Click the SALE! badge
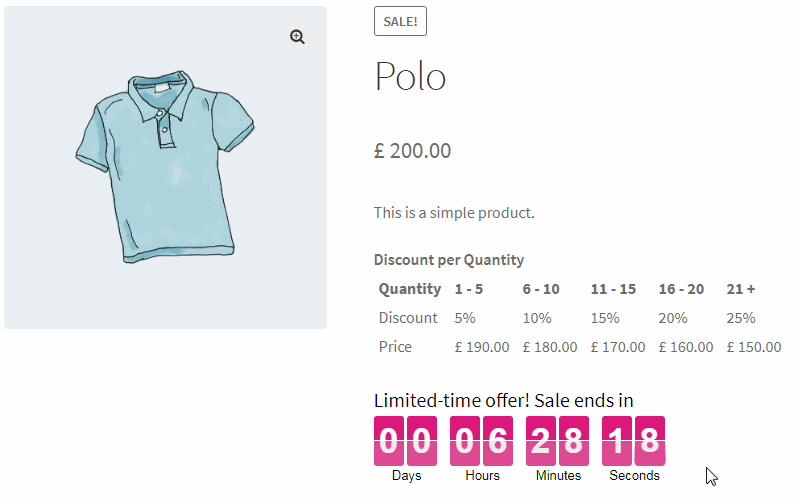 click(400, 21)
